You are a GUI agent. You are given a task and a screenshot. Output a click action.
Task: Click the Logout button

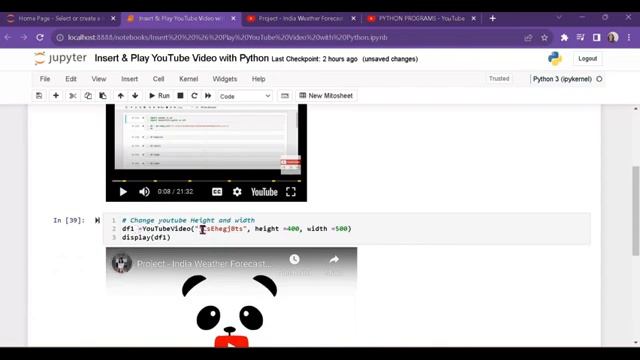pos(587,59)
